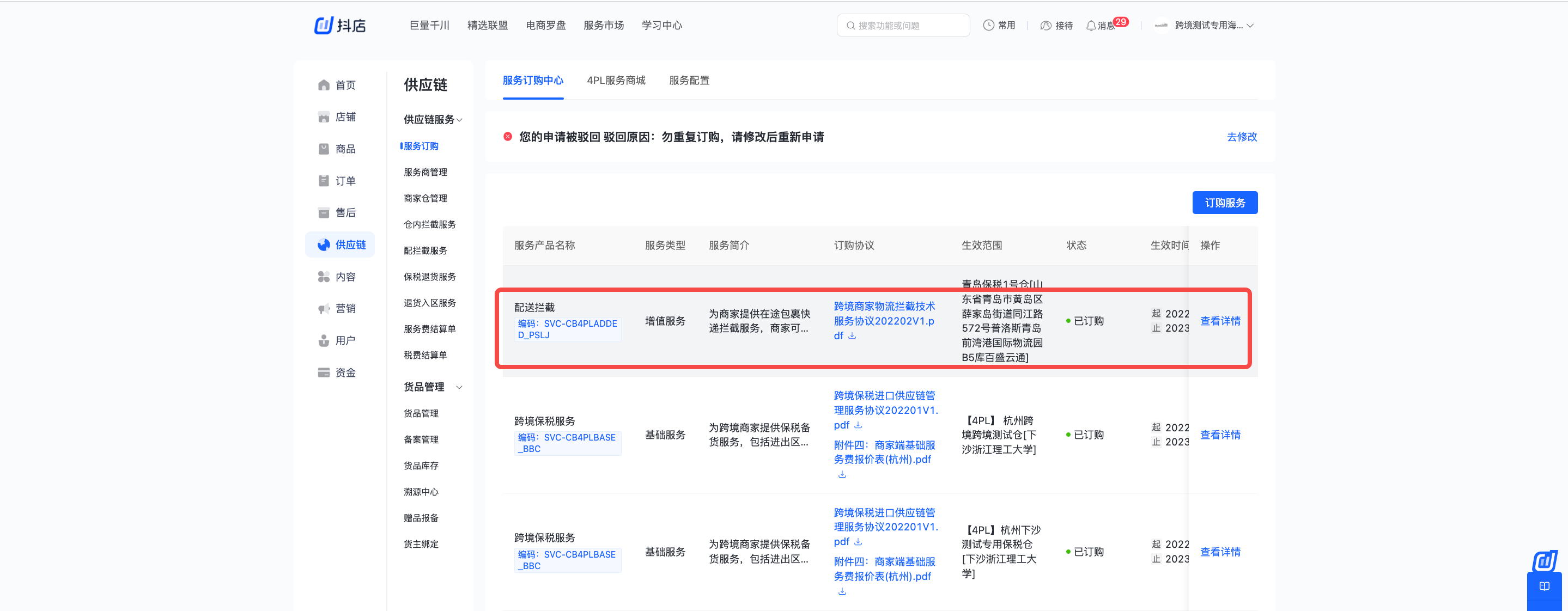This screenshot has height=611, width=1568.
Task: Select 赠品报备 in the side menu
Action: 421,518
